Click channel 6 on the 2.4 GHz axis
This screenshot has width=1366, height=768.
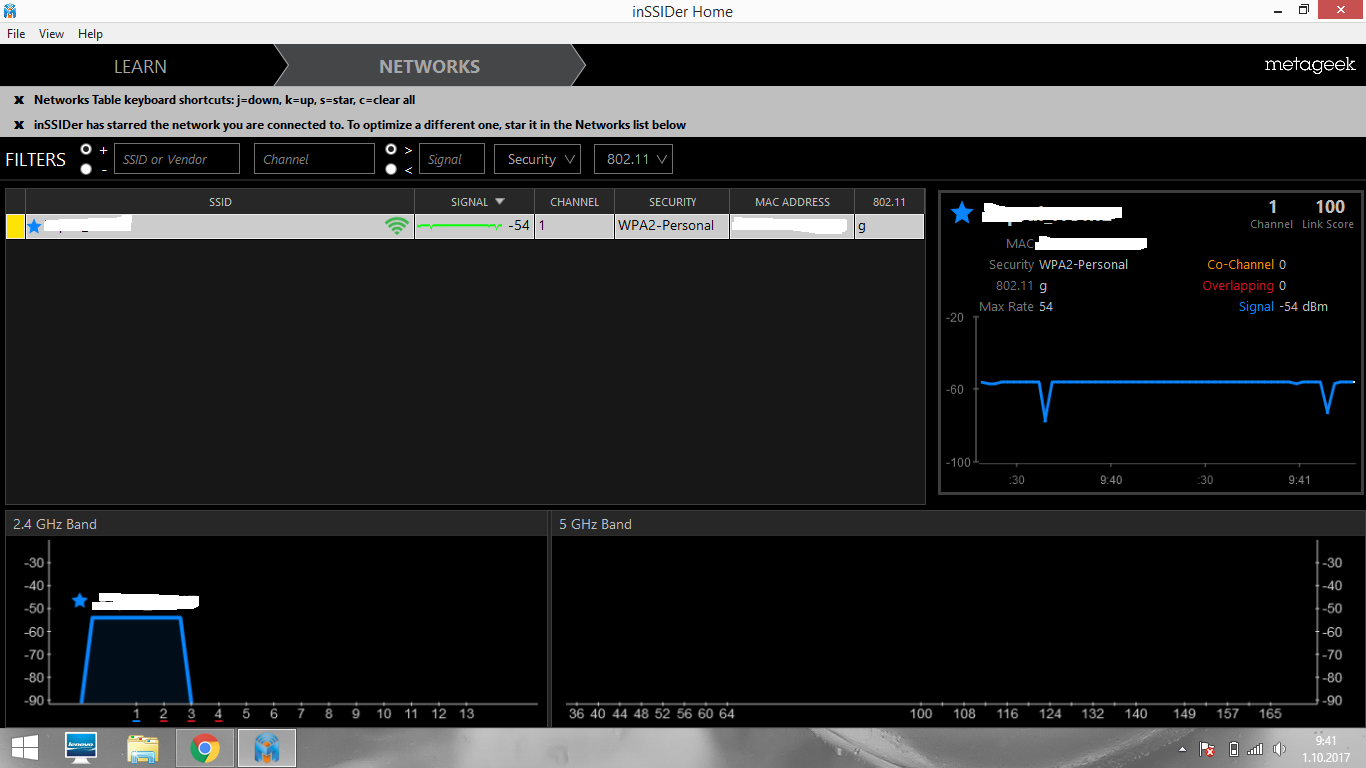pyautogui.click(x=273, y=714)
